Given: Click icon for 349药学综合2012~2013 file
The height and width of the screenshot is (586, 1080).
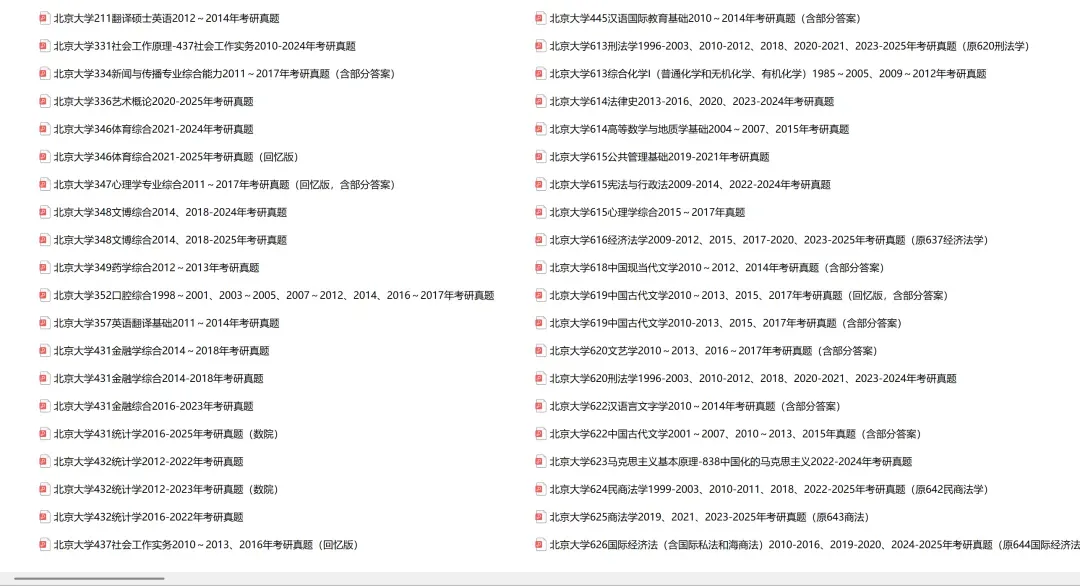Looking at the screenshot, I should click(44, 267).
